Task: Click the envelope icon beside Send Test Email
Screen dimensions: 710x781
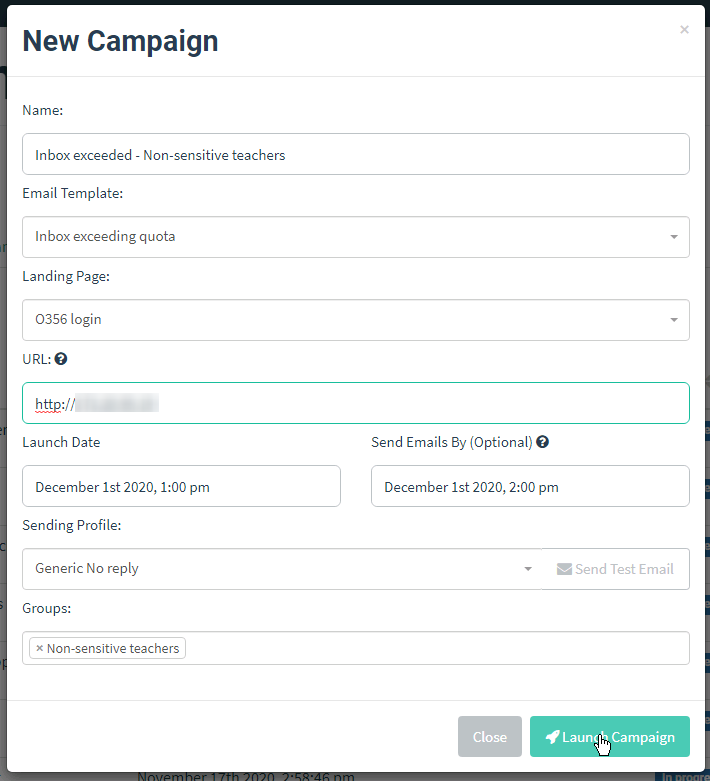Action: tap(564, 569)
